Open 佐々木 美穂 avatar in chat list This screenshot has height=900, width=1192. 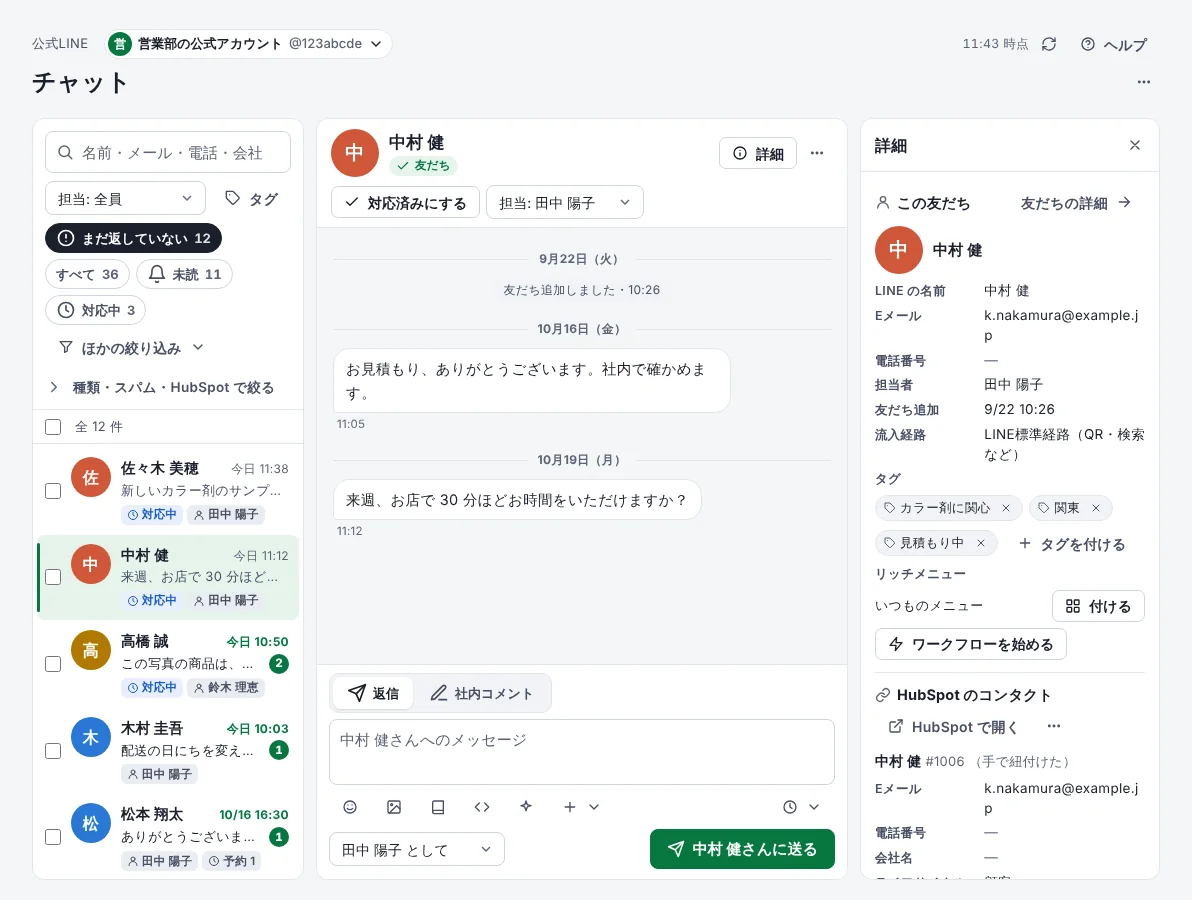pos(90,477)
